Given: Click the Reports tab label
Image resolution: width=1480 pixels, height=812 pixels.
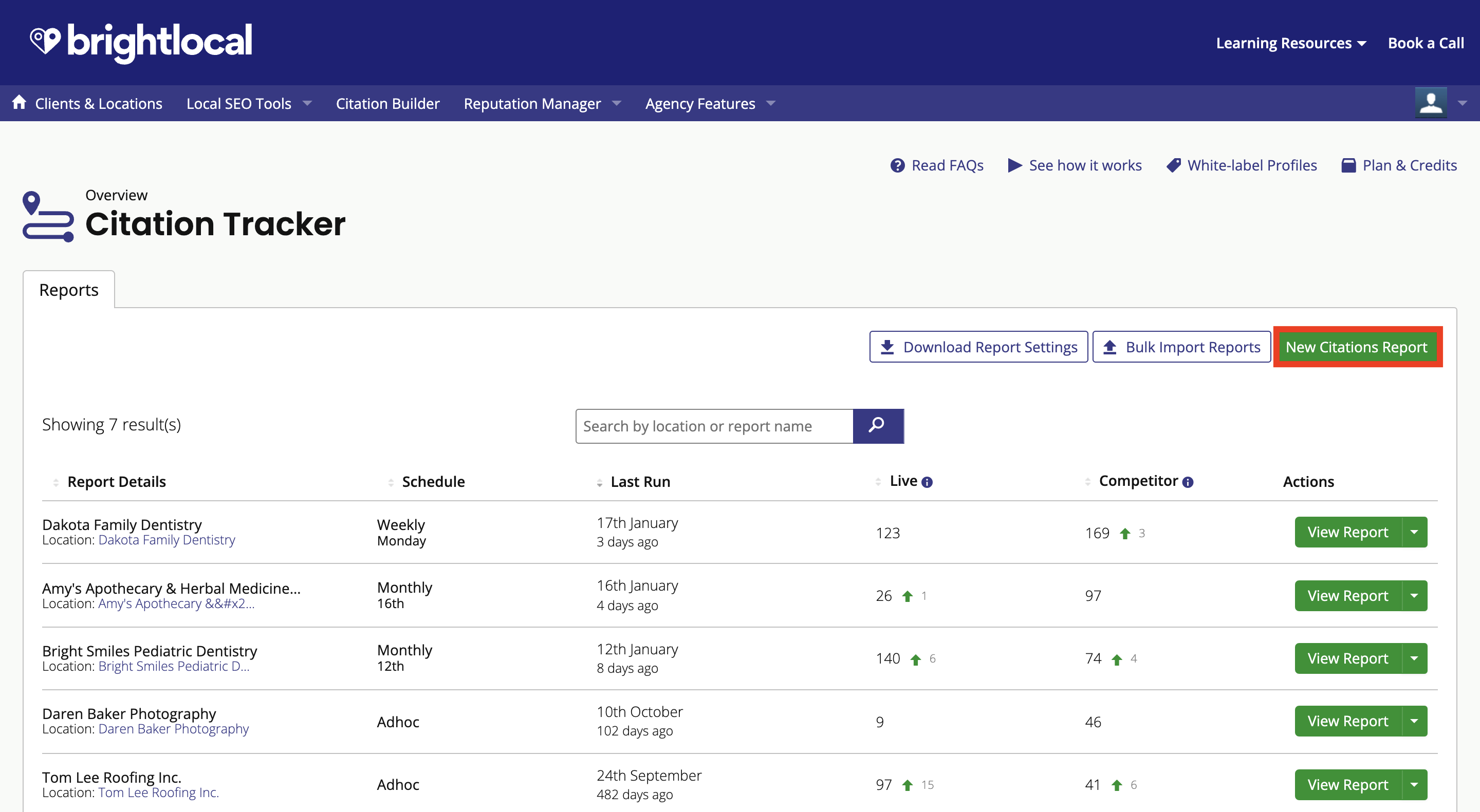Looking at the screenshot, I should coord(68,289).
